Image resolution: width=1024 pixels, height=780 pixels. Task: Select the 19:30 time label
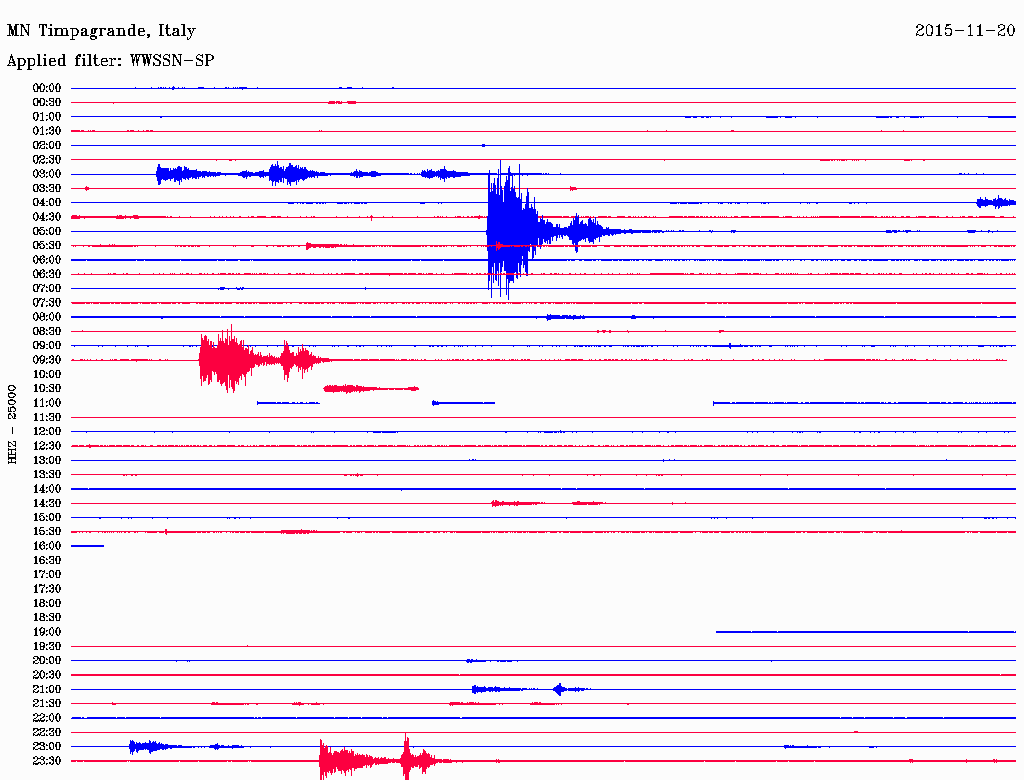[47, 647]
